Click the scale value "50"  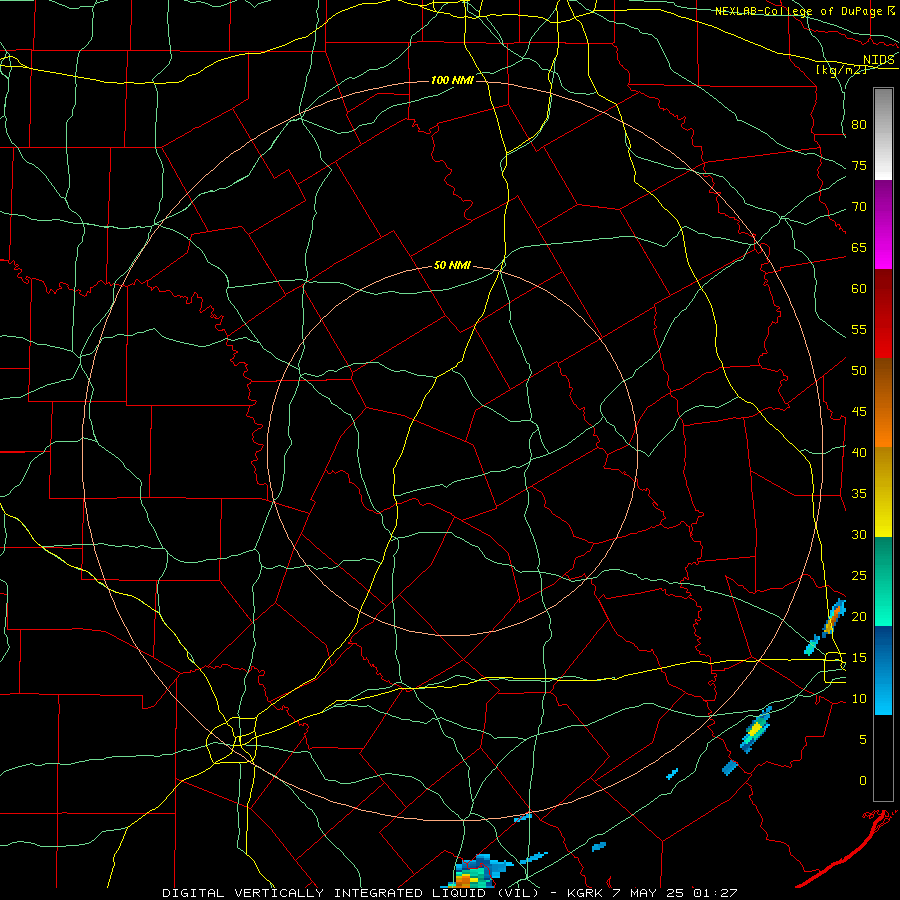[x=859, y=371]
